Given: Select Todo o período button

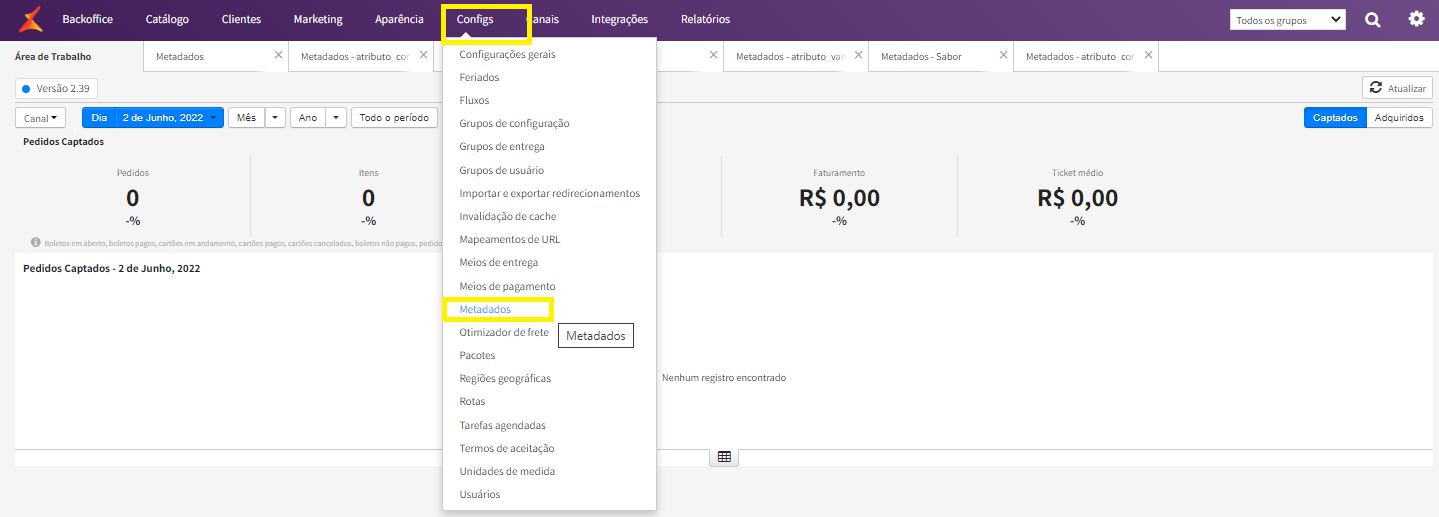Looking at the screenshot, I should coord(394,118).
